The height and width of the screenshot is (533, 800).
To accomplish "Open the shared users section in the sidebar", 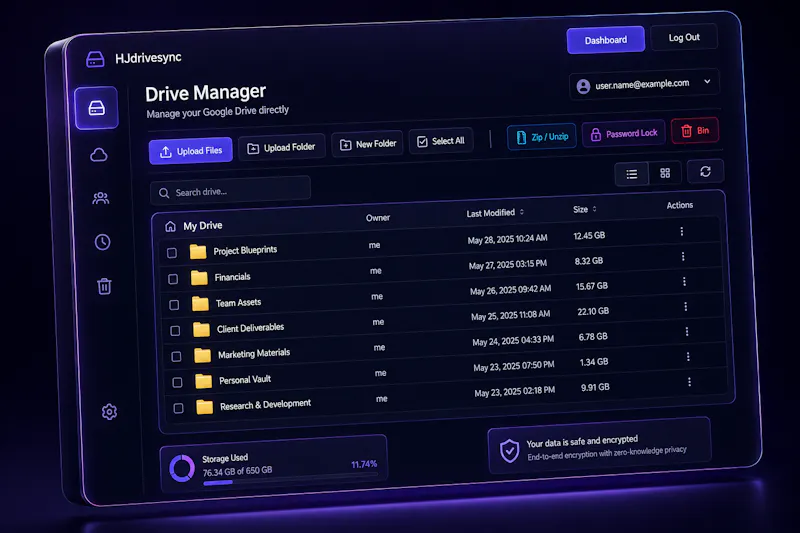I will (x=101, y=198).
